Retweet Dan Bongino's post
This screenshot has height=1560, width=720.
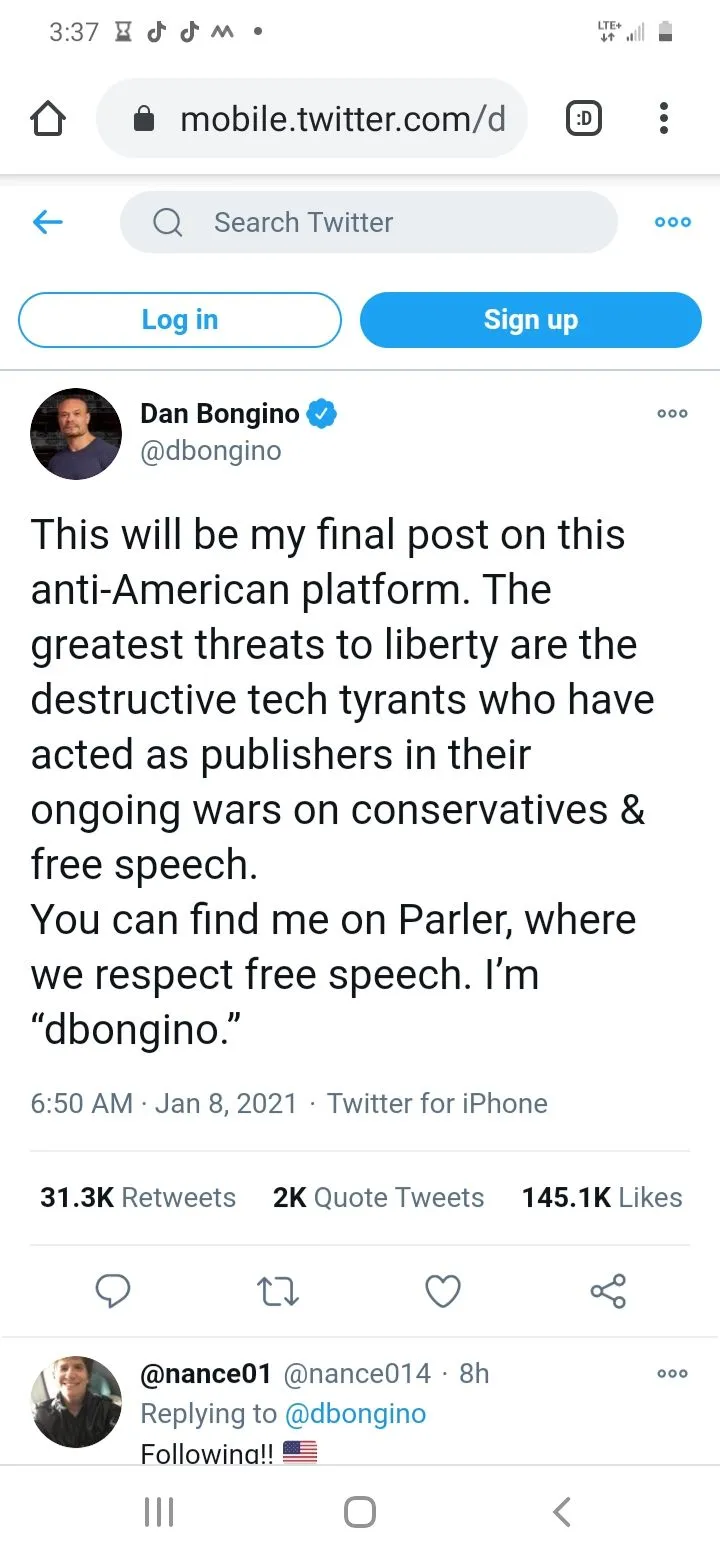(x=278, y=1291)
